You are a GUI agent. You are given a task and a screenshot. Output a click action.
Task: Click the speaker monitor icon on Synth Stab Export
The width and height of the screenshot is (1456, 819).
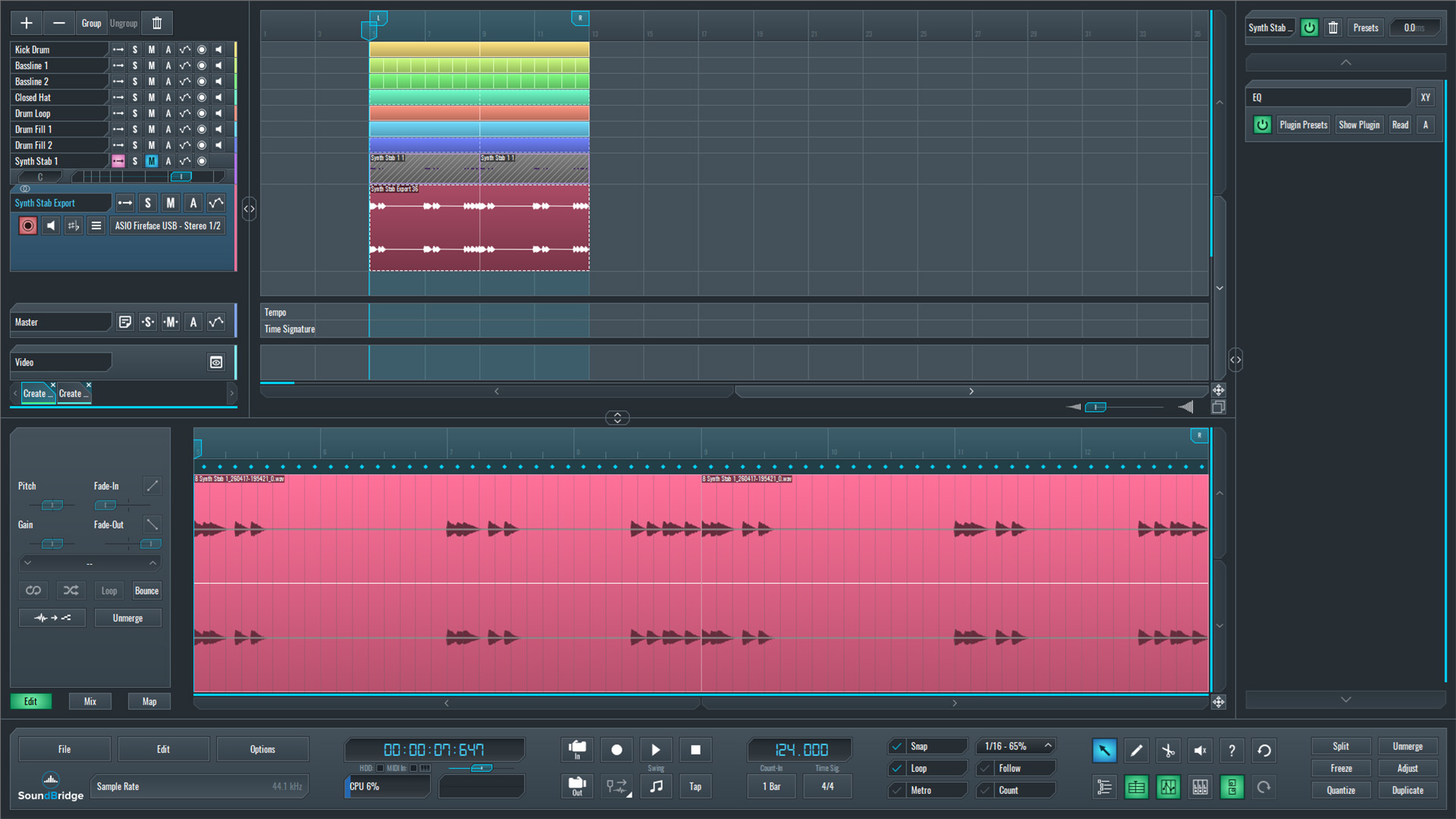coord(51,225)
